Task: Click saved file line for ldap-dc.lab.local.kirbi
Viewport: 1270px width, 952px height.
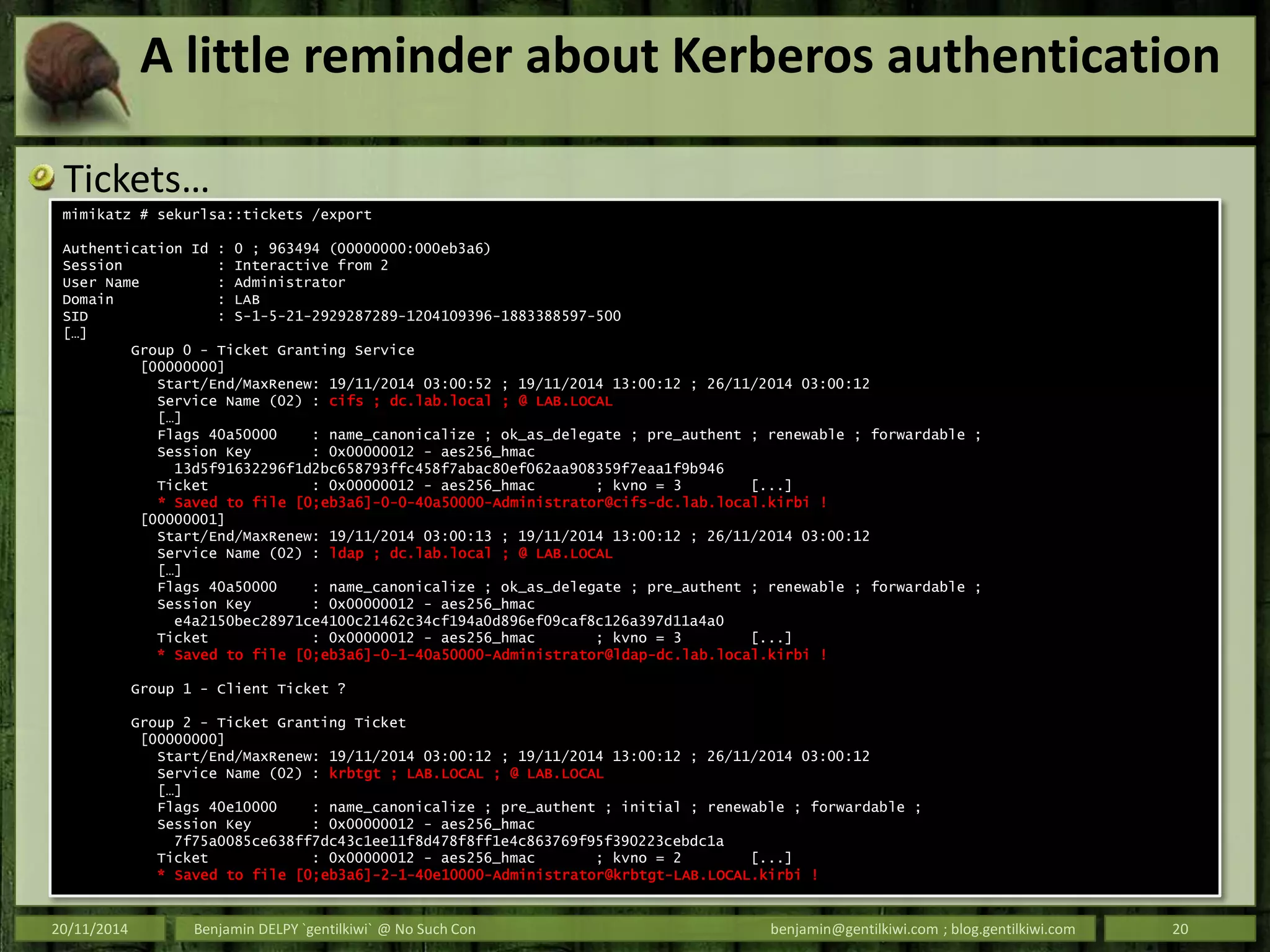Action: tap(492, 655)
